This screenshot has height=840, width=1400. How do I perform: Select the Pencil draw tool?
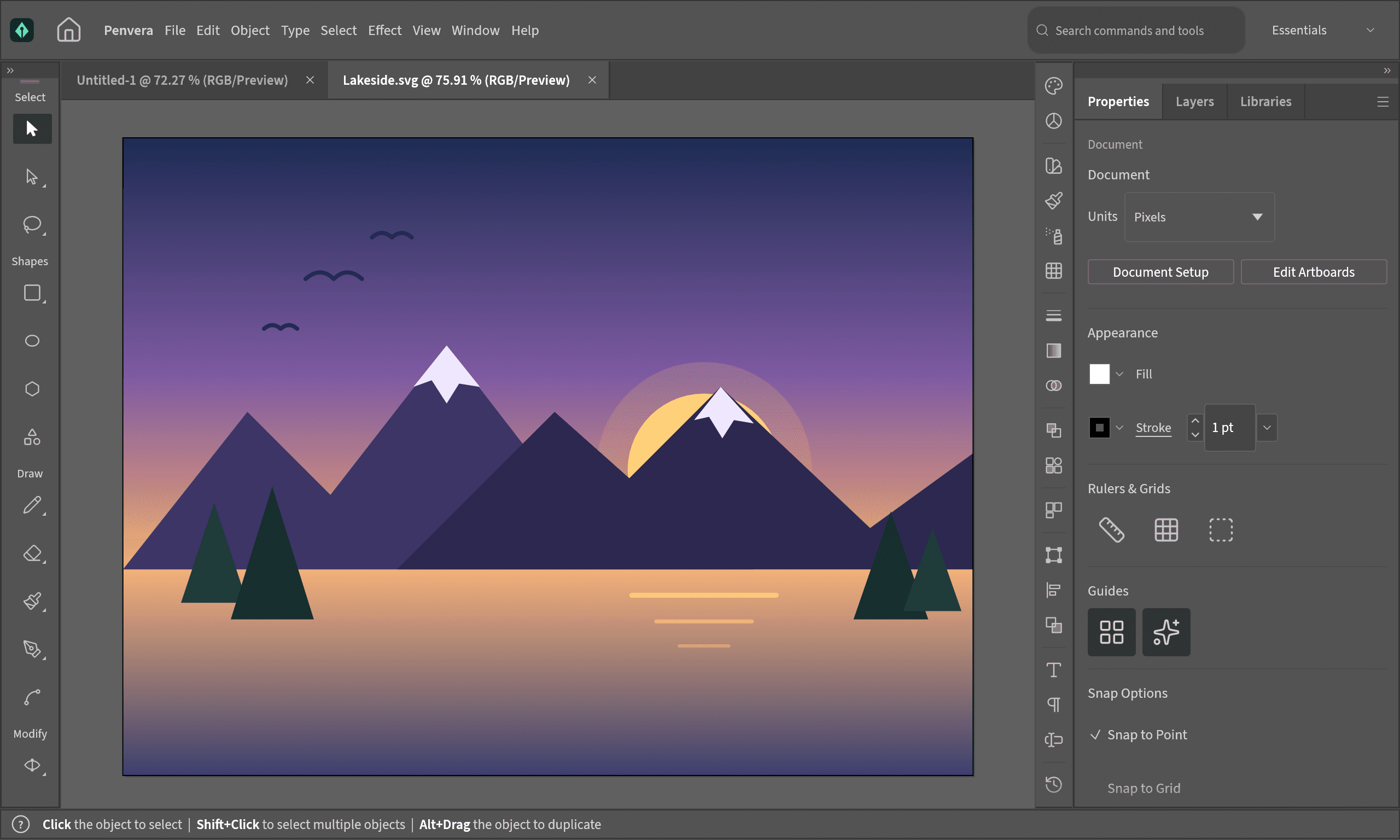click(32, 505)
